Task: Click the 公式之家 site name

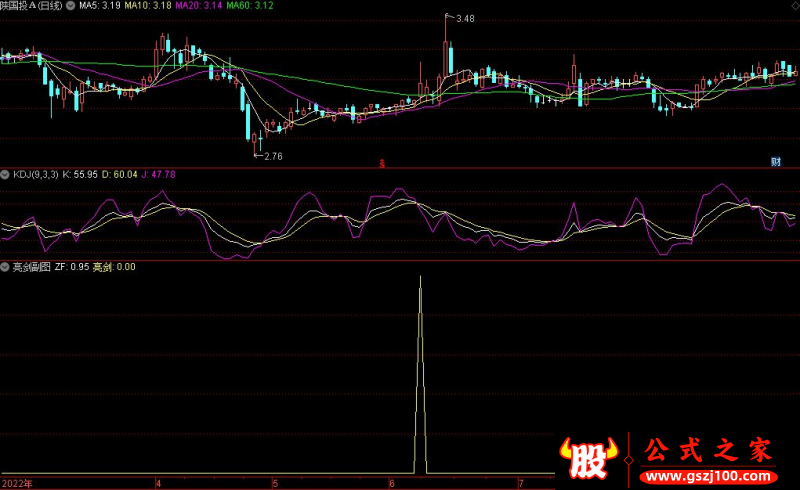Action: click(708, 448)
